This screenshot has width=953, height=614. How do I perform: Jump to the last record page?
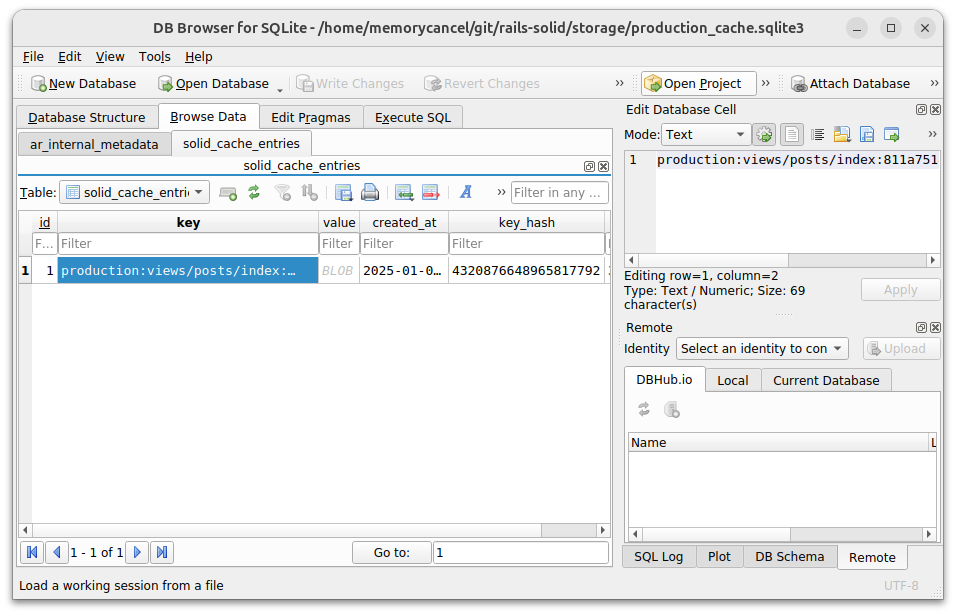pos(162,552)
